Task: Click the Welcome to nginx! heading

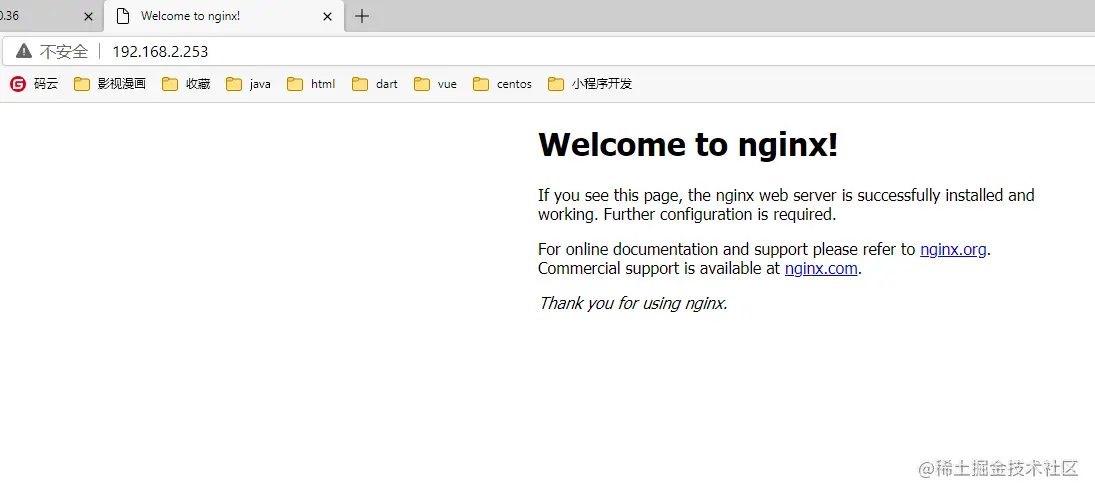Action: [688, 145]
